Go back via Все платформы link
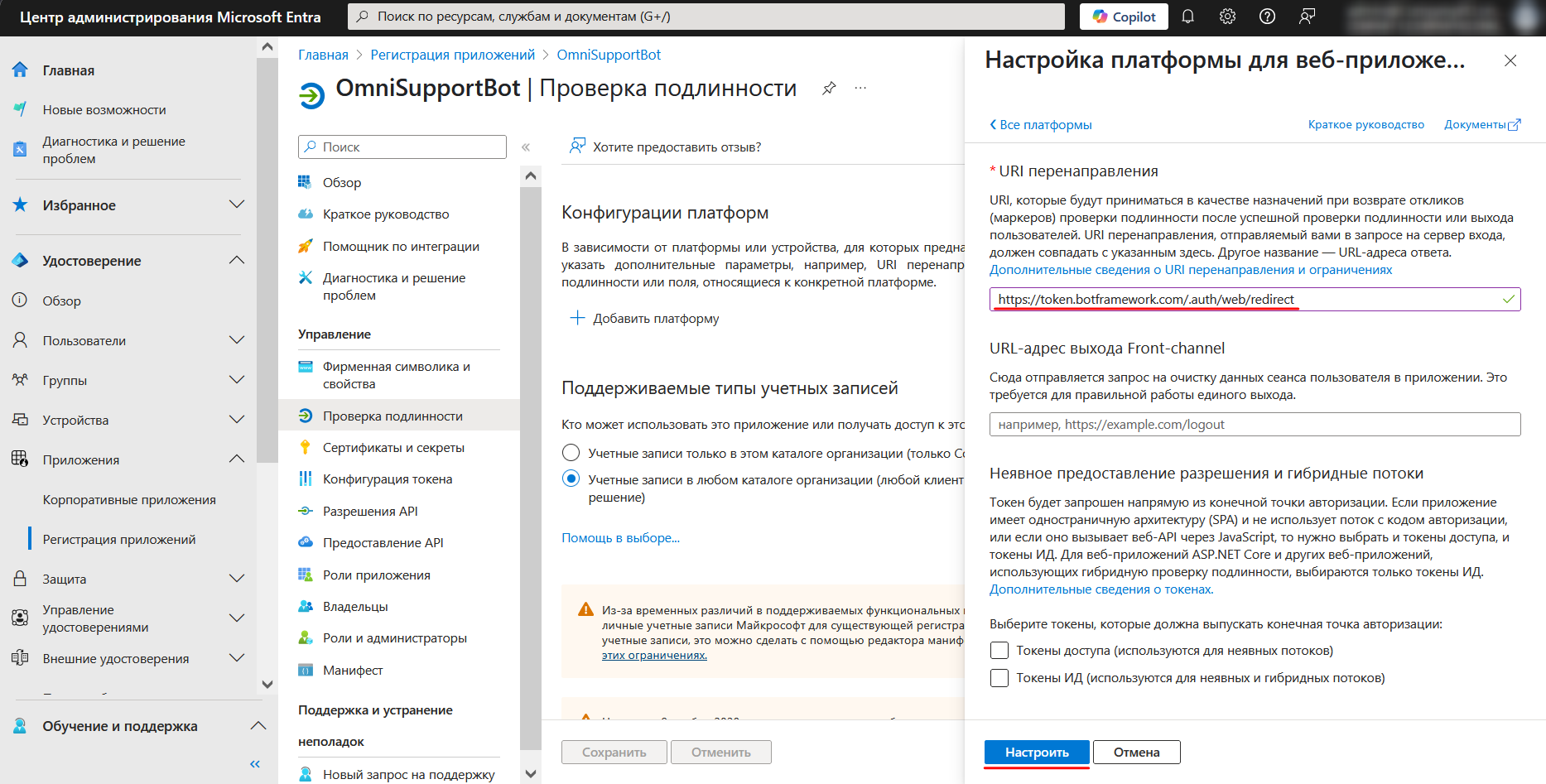Image resolution: width=1546 pixels, height=784 pixels. [1041, 125]
